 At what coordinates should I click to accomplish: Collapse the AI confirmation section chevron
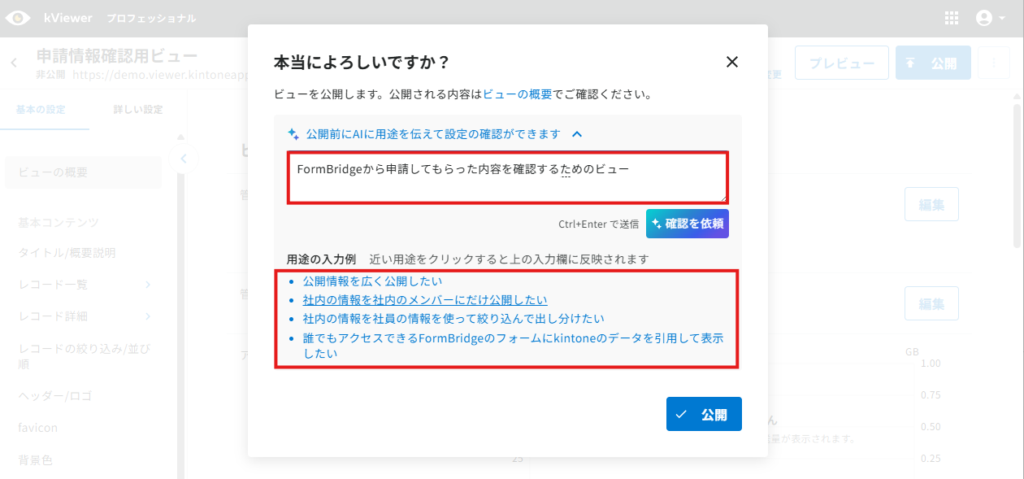[x=577, y=134]
